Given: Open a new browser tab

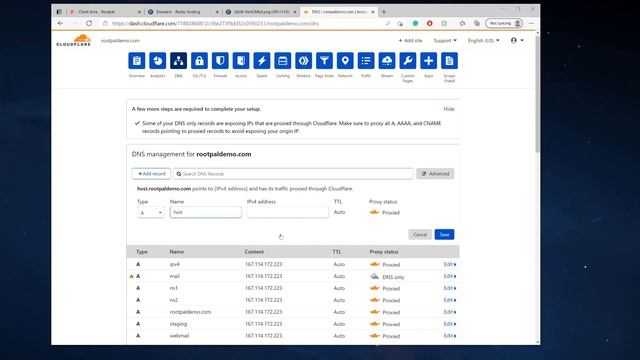Looking at the screenshot, I should (384, 12).
